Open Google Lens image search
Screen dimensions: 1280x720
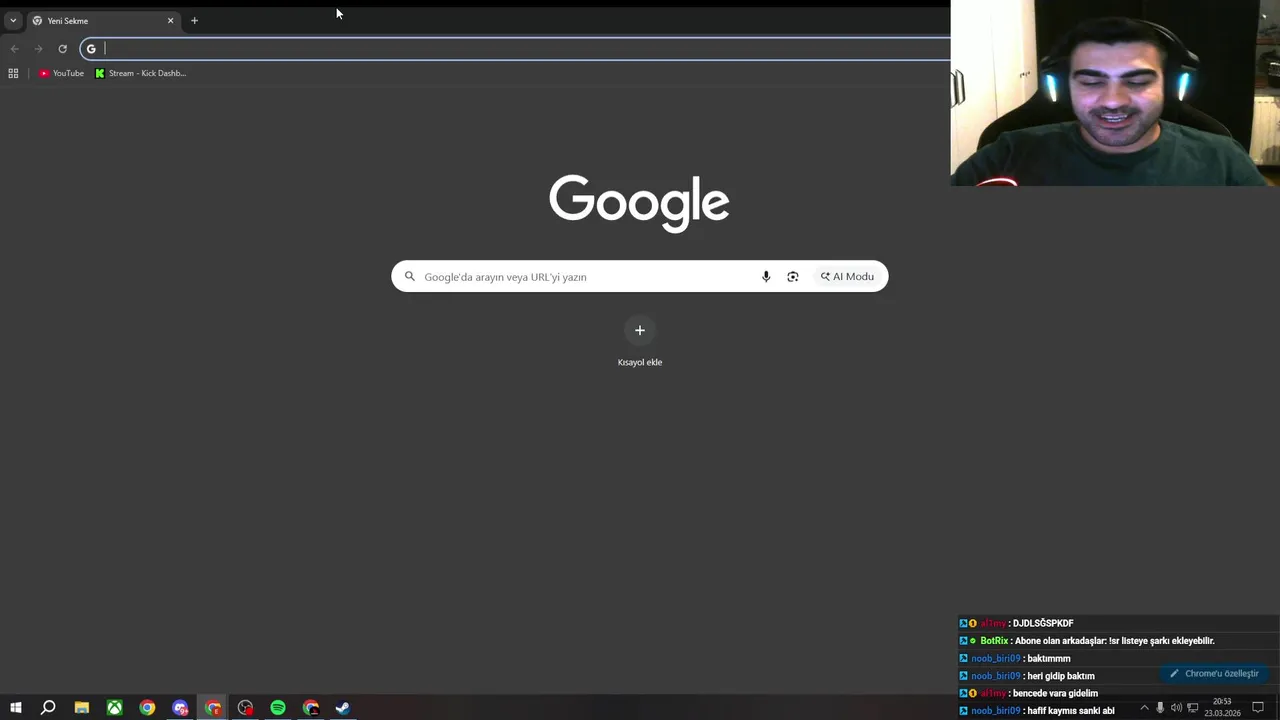point(793,276)
